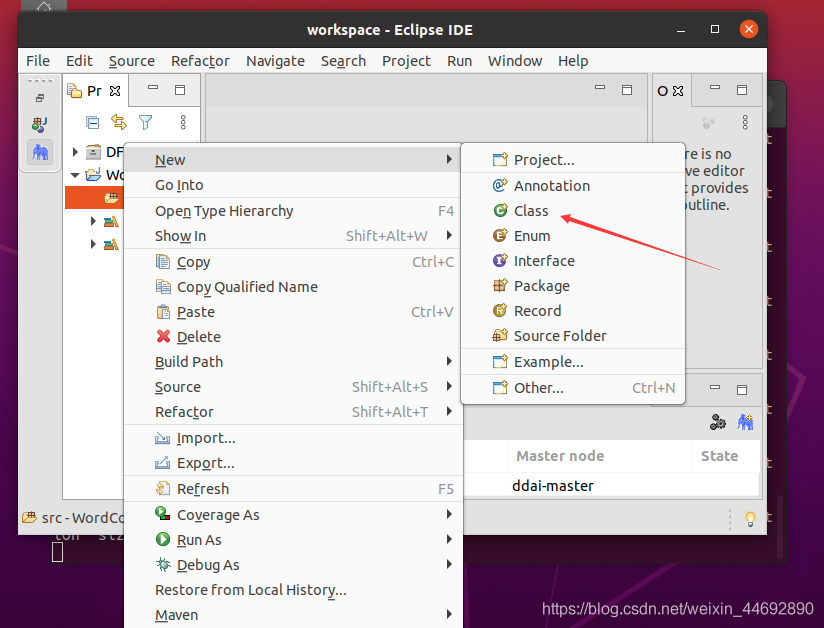Expand the first library node in the project tree

click(x=92, y=221)
